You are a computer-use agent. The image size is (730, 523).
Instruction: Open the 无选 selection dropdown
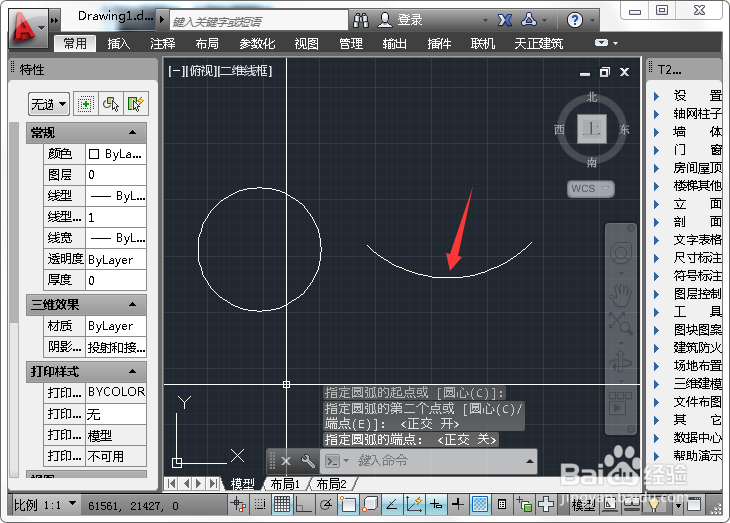[49, 104]
